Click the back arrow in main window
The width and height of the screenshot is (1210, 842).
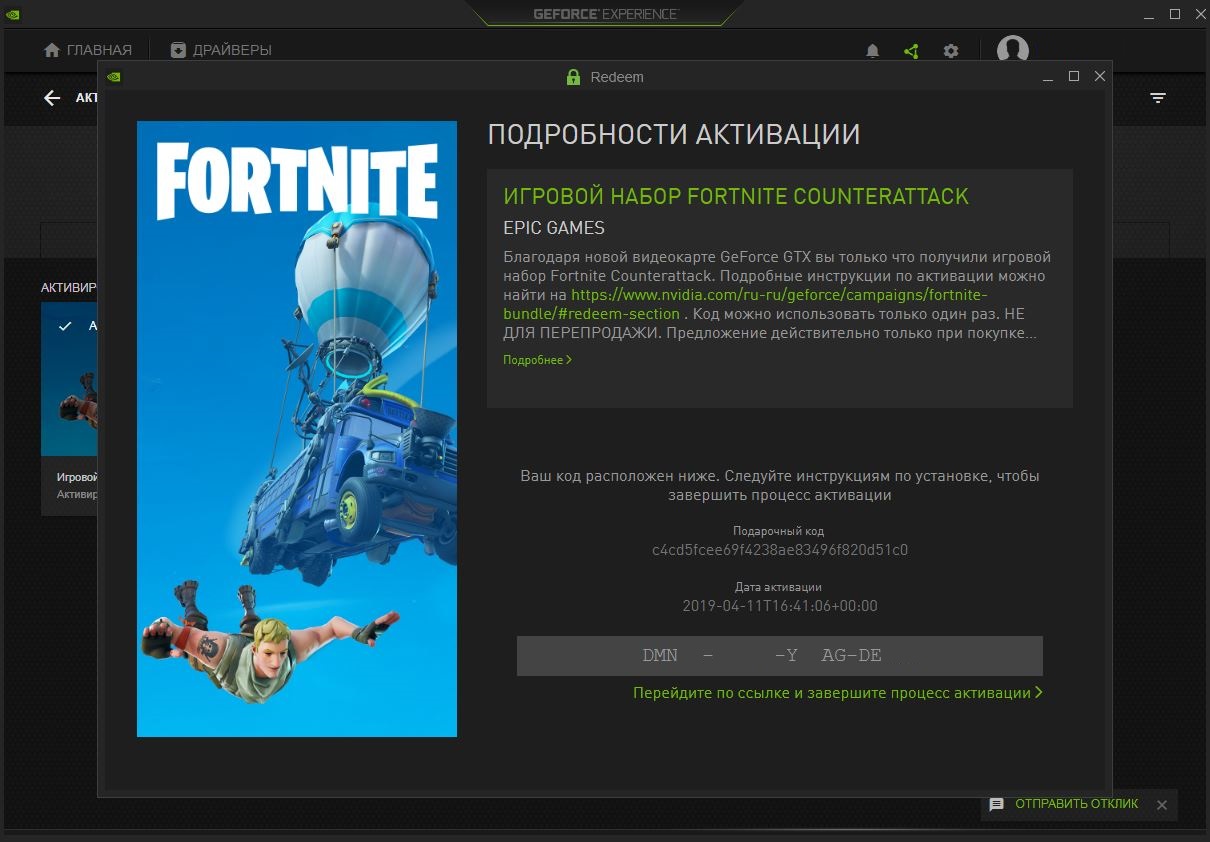point(52,98)
